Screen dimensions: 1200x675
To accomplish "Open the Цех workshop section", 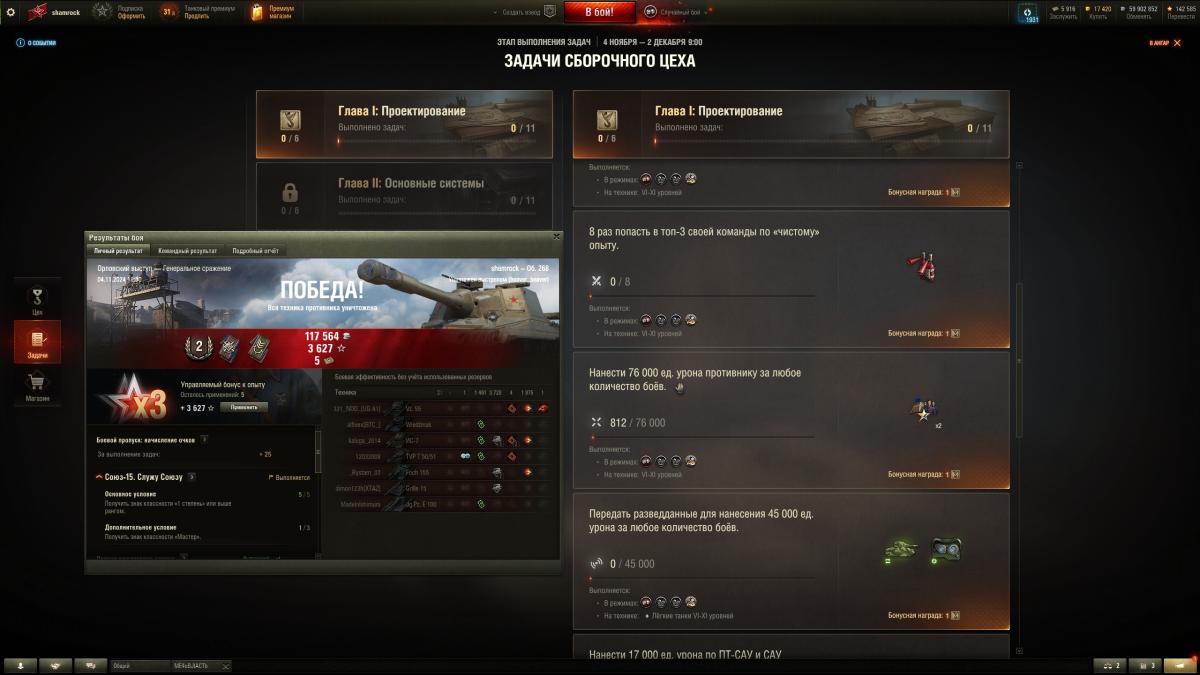I will 37,298.
